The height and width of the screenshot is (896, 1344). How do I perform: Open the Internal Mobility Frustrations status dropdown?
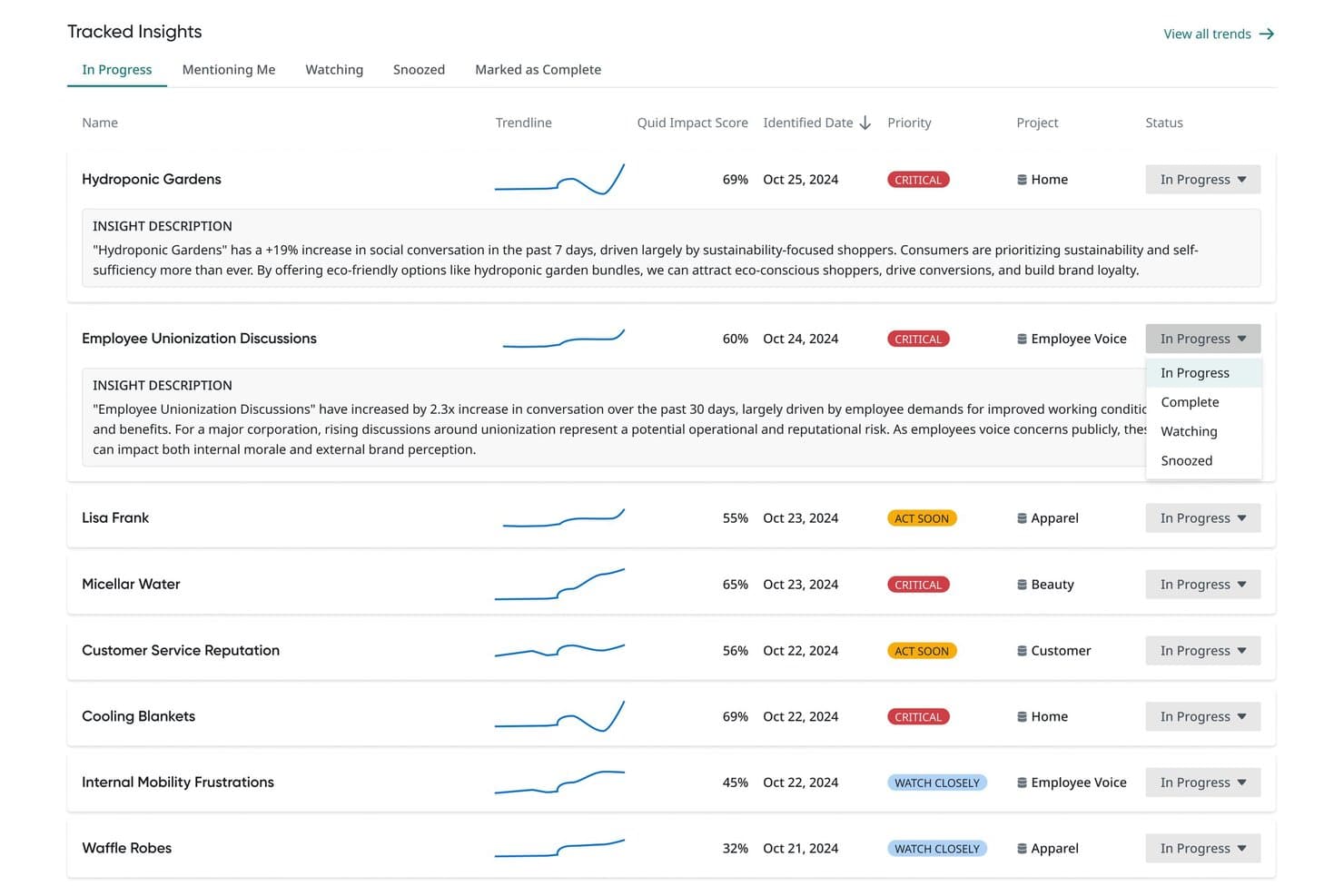coord(1202,783)
